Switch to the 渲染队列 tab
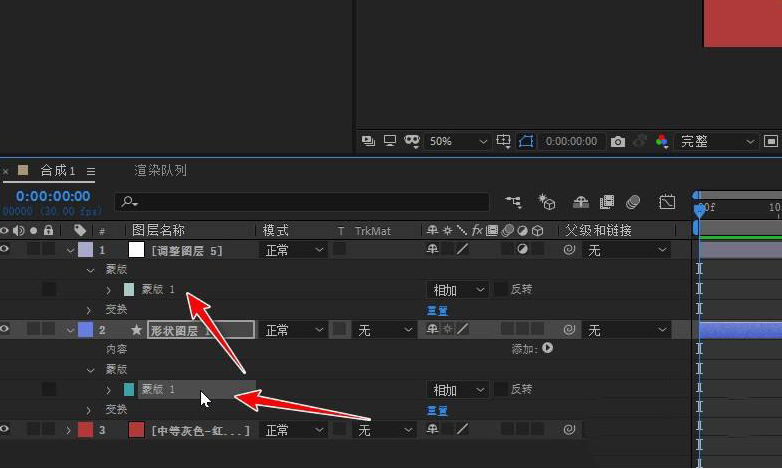 (161, 171)
